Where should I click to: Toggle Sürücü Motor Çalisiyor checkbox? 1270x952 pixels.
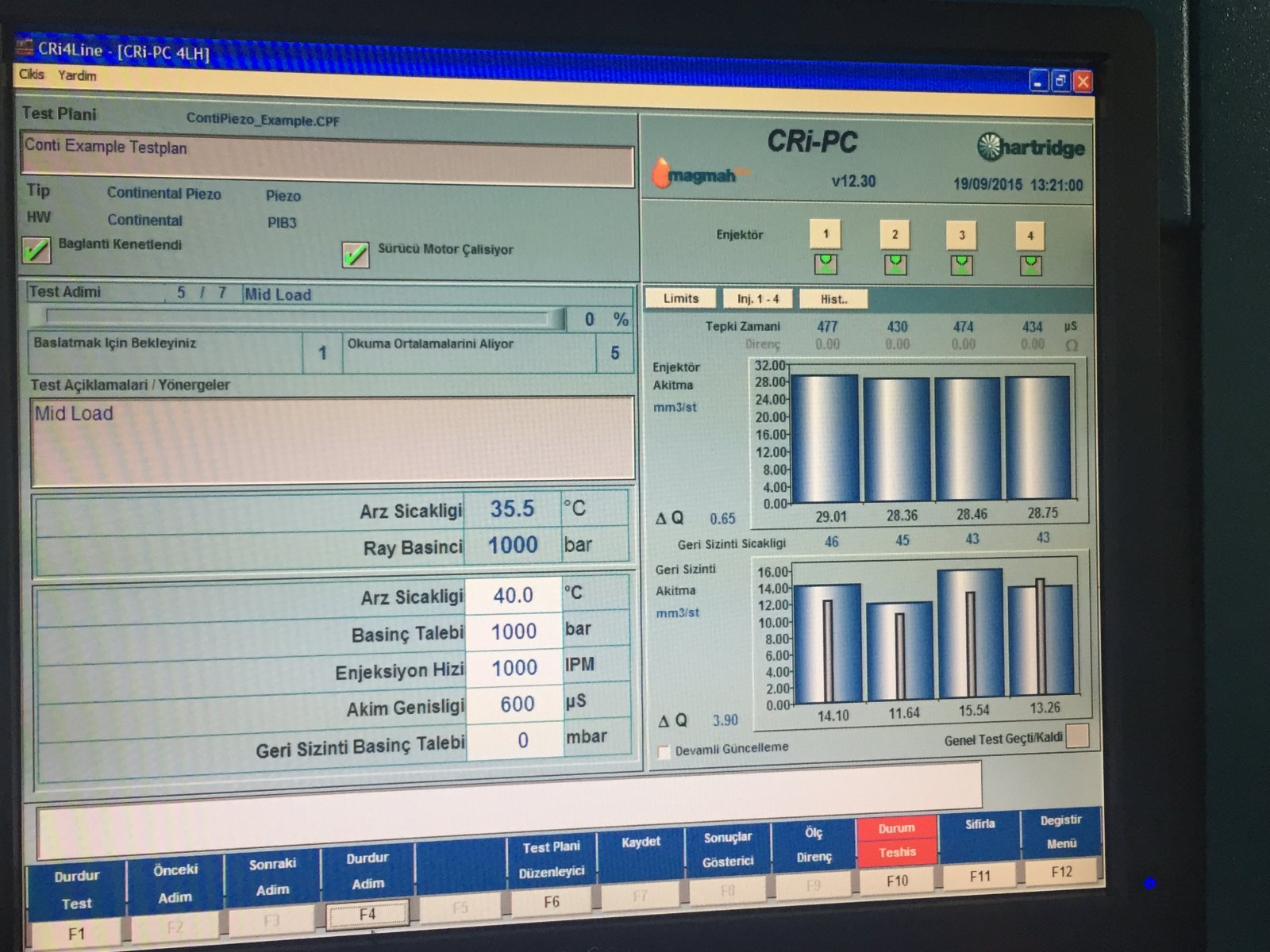(x=355, y=255)
